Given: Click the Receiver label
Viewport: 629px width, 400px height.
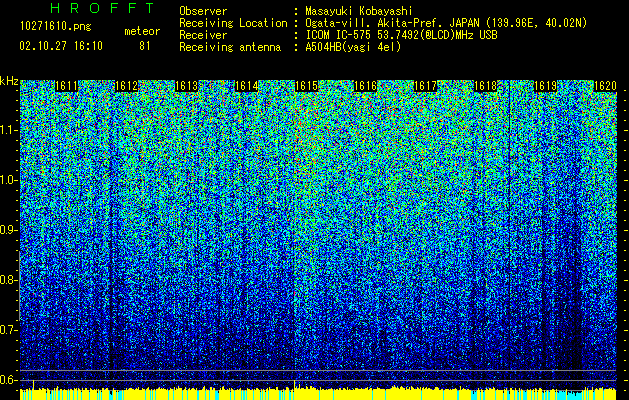Looking at the screenshot, I should click(203, 35).
